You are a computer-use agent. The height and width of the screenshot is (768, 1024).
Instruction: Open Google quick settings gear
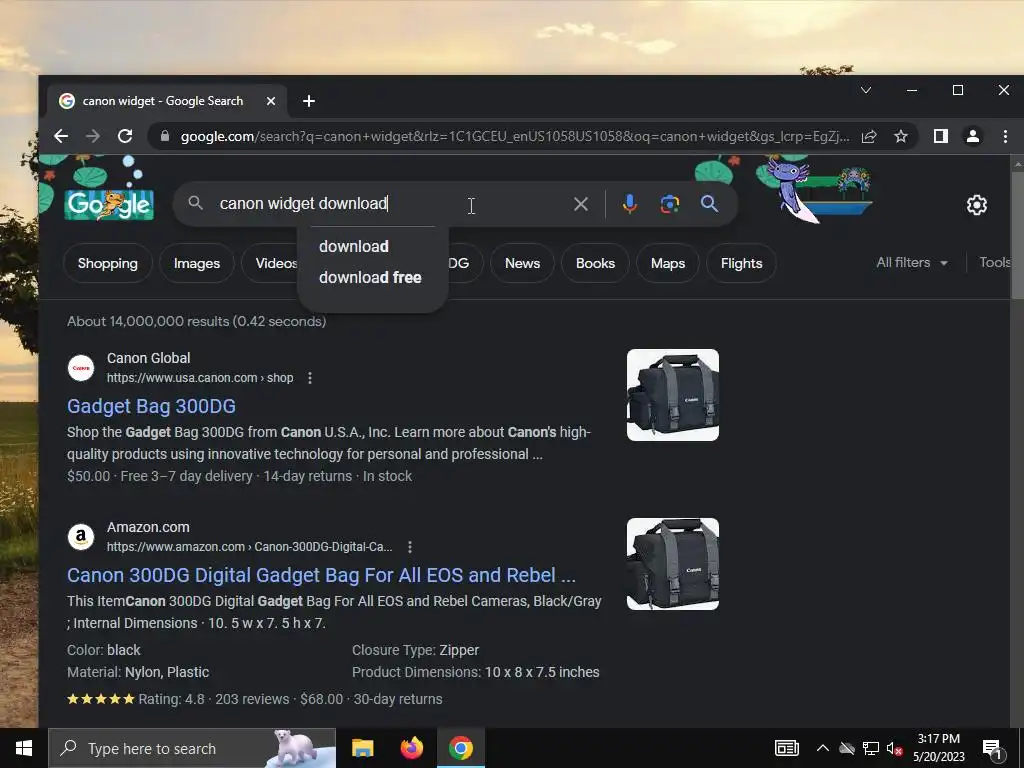click(x=976, y=205)
